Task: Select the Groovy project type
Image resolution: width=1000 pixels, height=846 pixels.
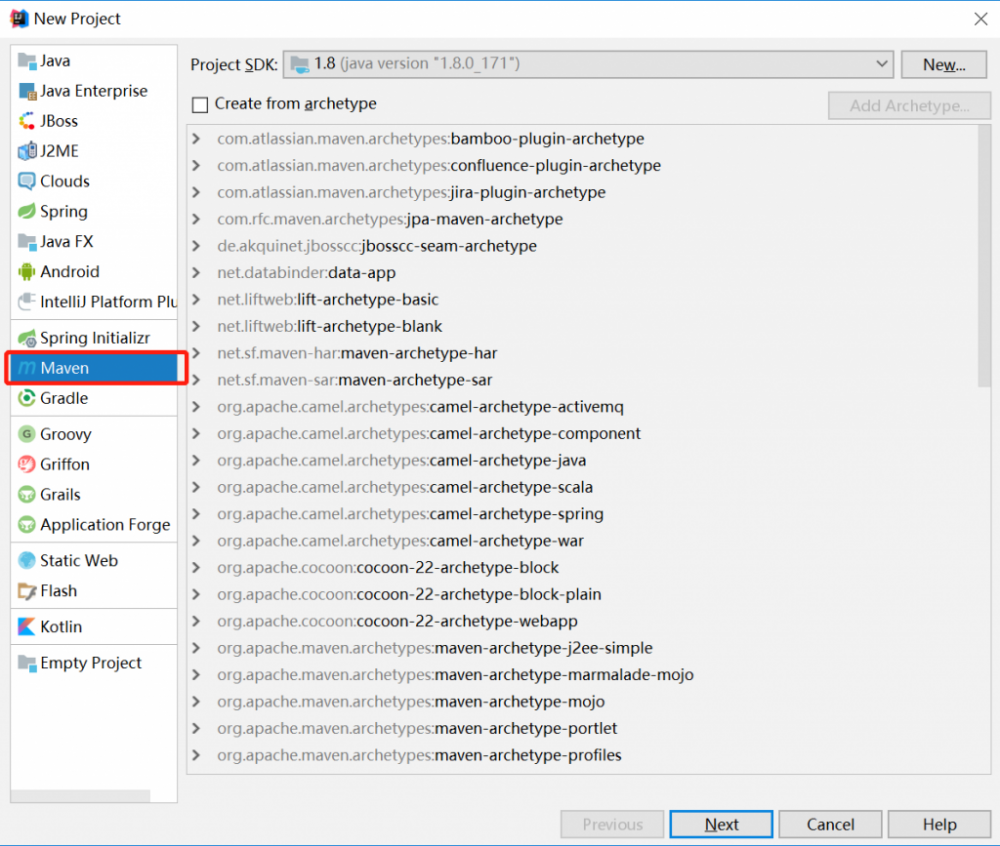Action: [65, 434]
